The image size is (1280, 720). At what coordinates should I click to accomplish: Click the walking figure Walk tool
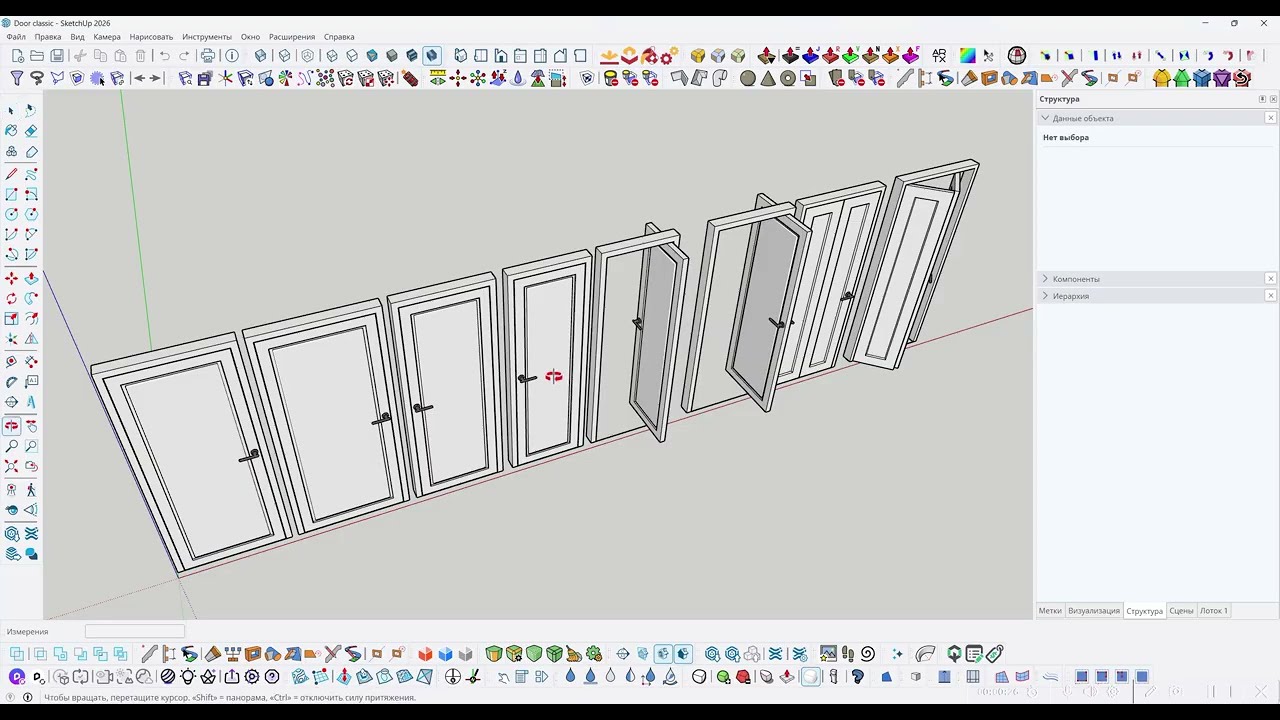click(31, 489)
